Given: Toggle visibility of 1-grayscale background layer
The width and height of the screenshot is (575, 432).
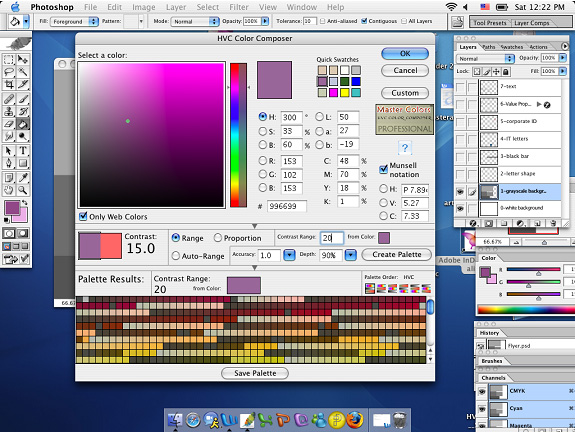Looking at the screenshot, I should (x=460, y=191).
